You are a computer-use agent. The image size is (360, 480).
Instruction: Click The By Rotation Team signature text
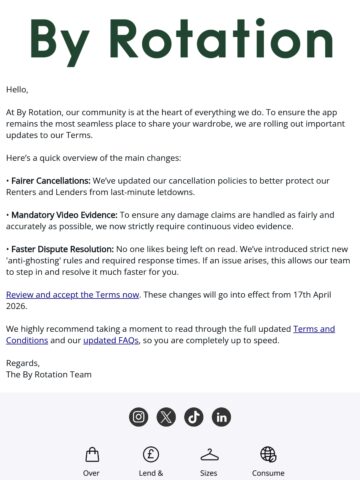tap(49, 375)
